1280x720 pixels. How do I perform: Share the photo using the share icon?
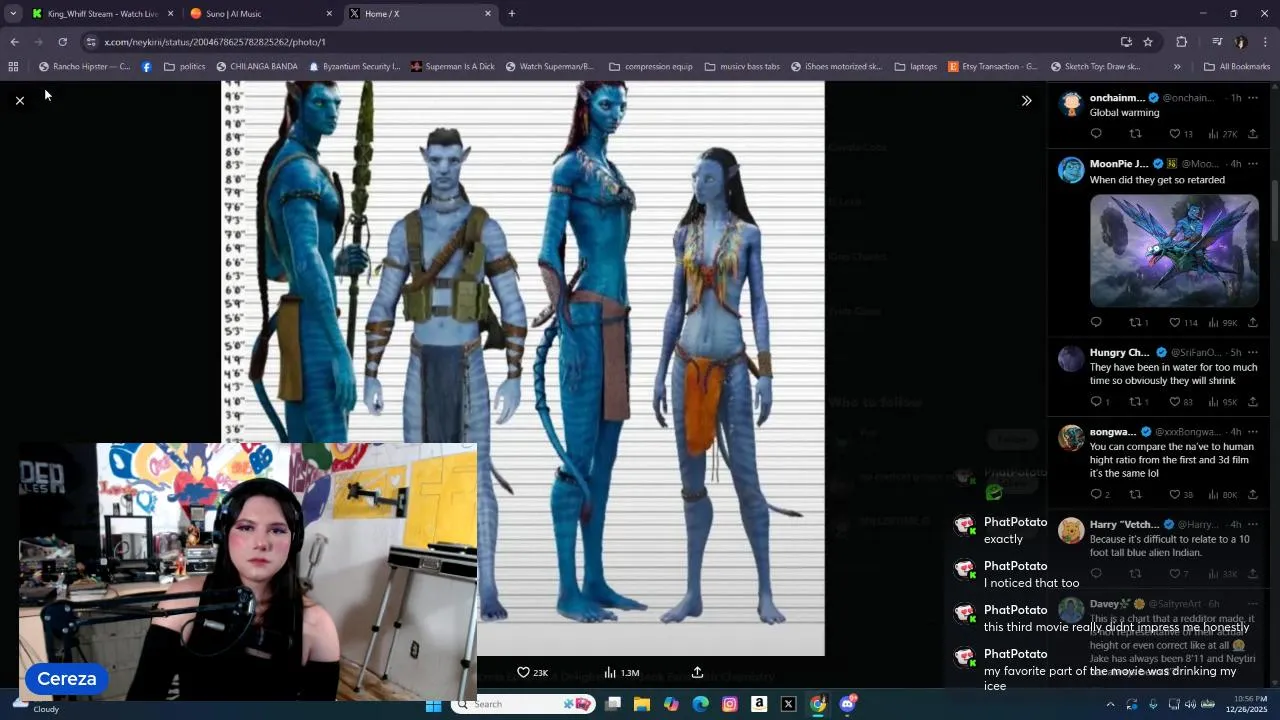(697, 672)
